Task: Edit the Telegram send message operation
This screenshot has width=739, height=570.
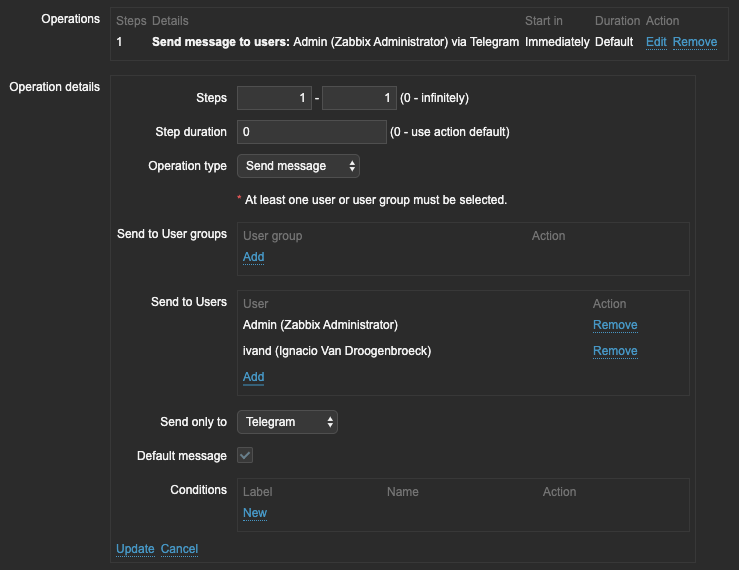Action: (656, 42)
